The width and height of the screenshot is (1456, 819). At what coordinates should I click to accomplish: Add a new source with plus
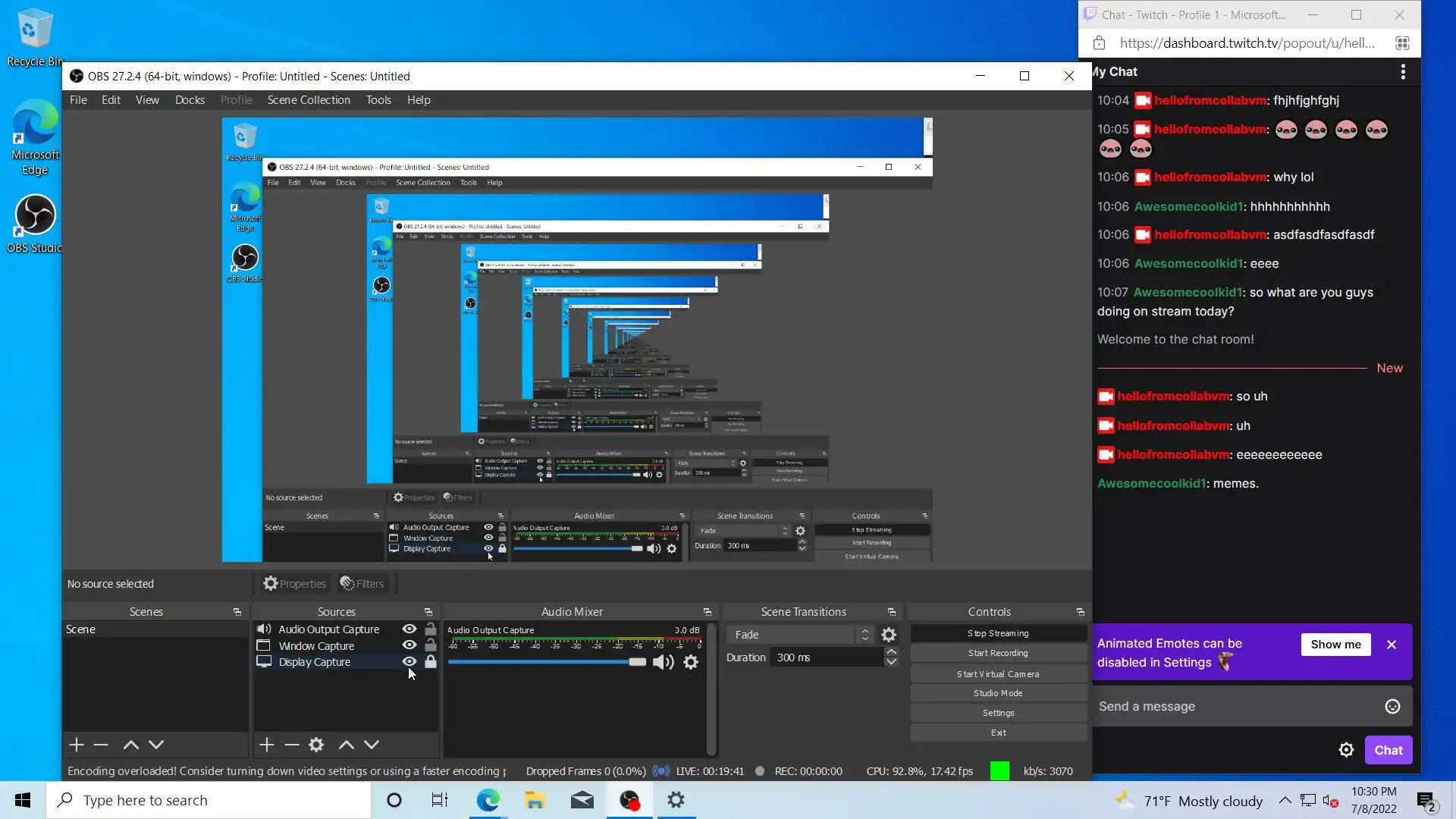coord(266,745)
